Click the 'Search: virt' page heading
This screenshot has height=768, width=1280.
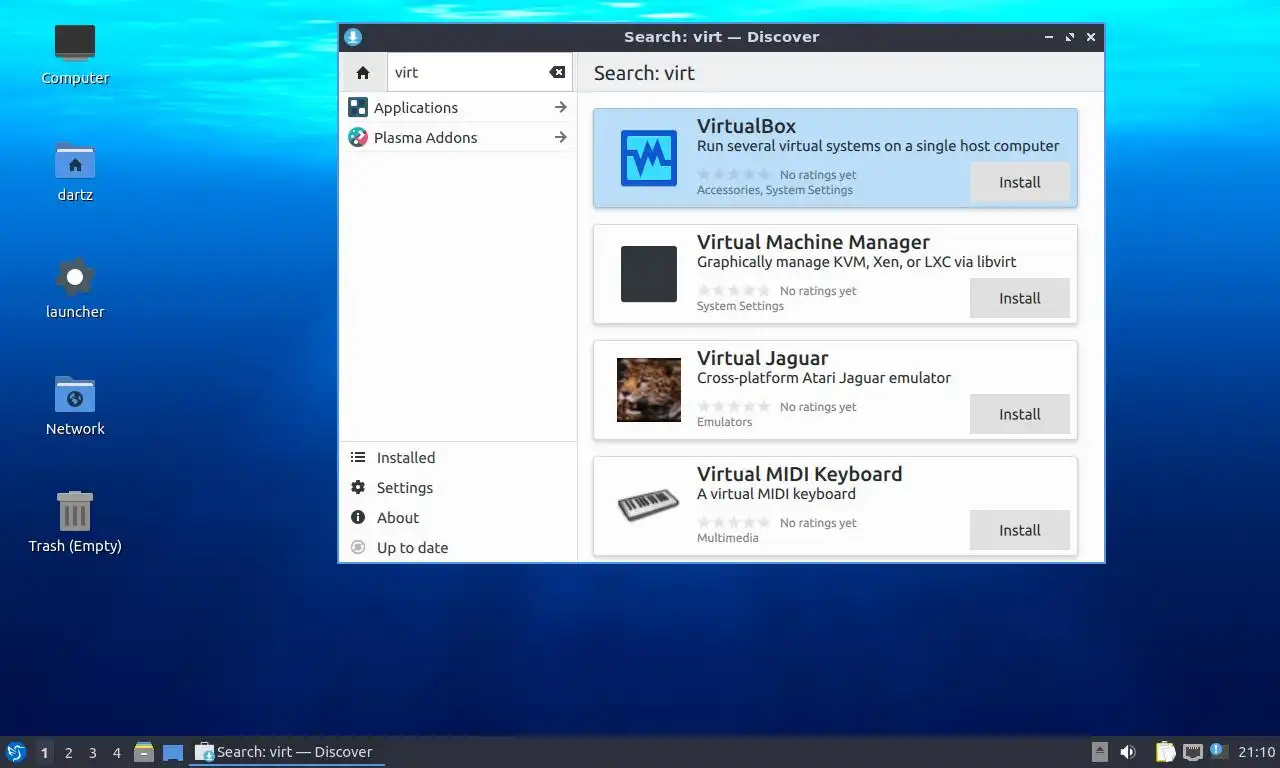click(x=644, y=73)
